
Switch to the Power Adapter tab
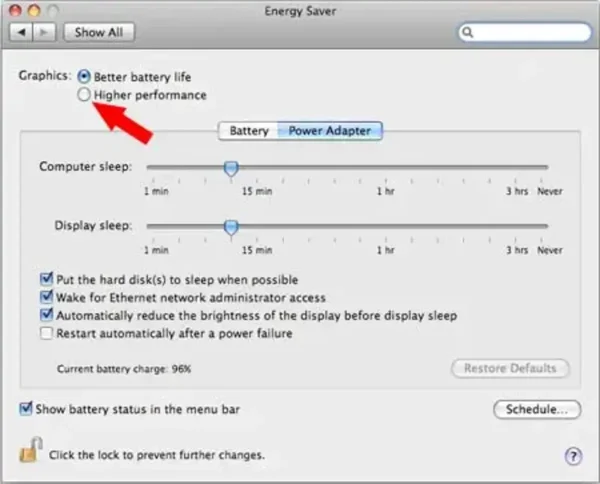tap(329, 131)
